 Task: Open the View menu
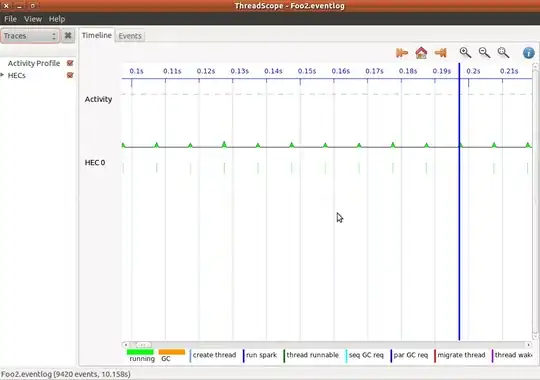click(33, 19)
